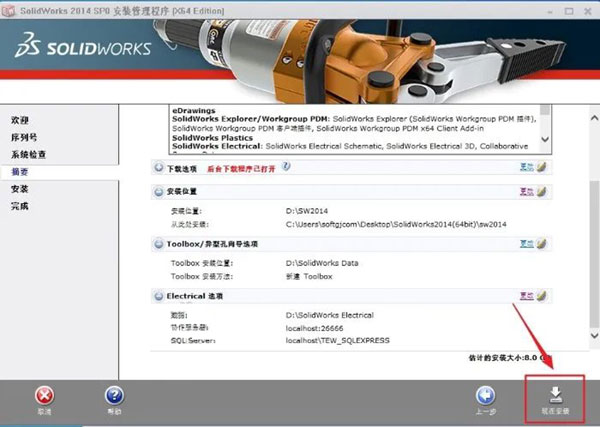Screen dimensions: 600x427
Task: Click the D:\SW2014 install path
Action: point(307,211)
